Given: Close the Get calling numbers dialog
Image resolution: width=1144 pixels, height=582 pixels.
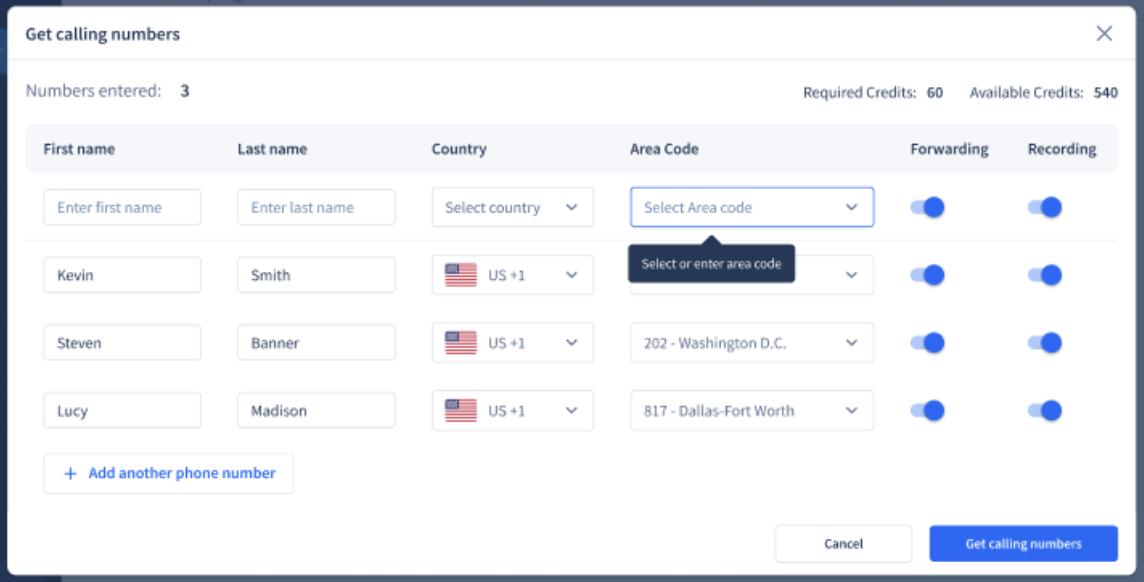Looking at the screenshot, I should pos(1104,34).
